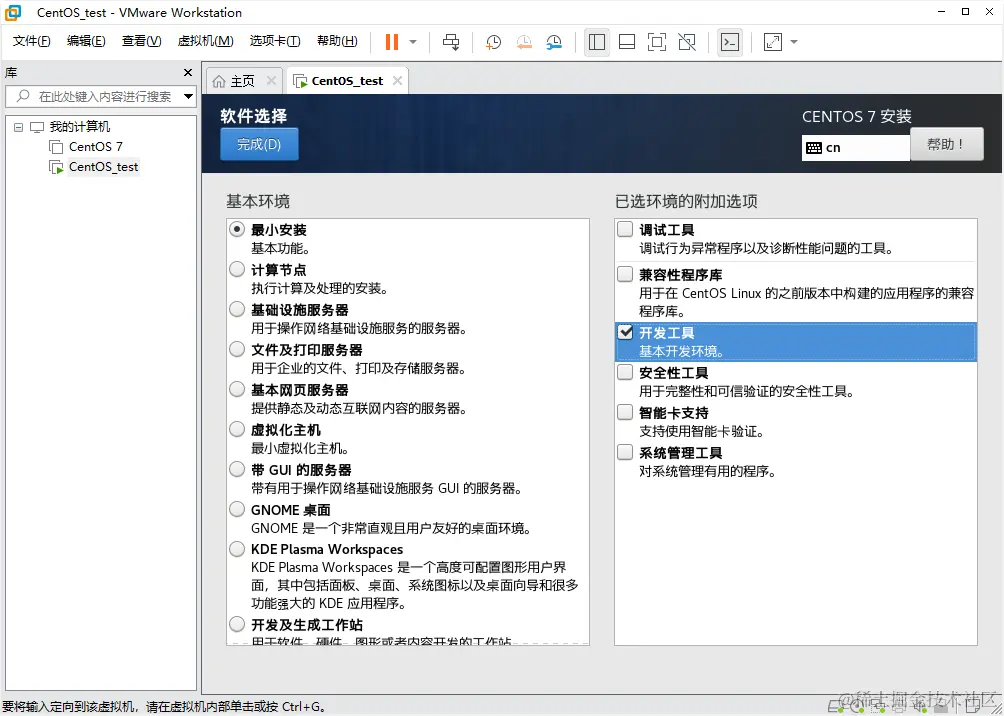This screenshot has height=716, width=1004.
Task: Select the GNOME 桌面 base environment
Action: point(236,509)
